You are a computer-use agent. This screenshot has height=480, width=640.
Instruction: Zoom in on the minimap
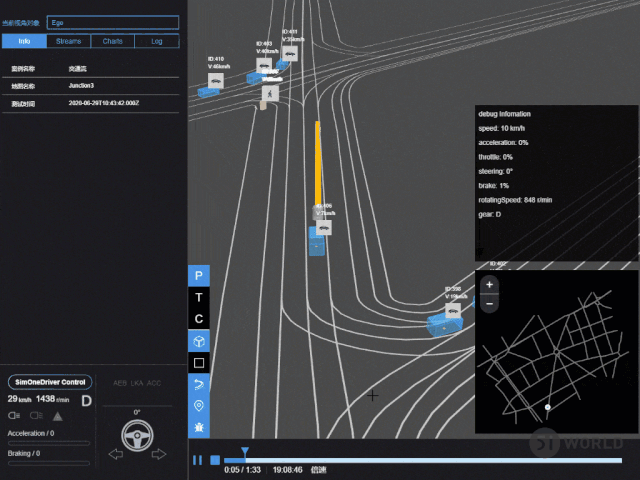pos(489,284)
